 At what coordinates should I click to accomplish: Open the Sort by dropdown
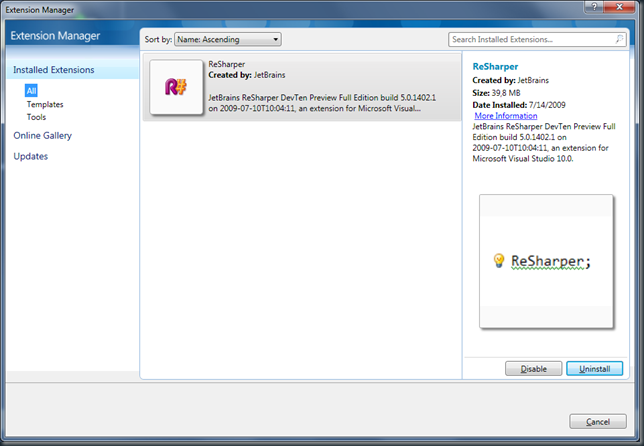click(228, 39)
